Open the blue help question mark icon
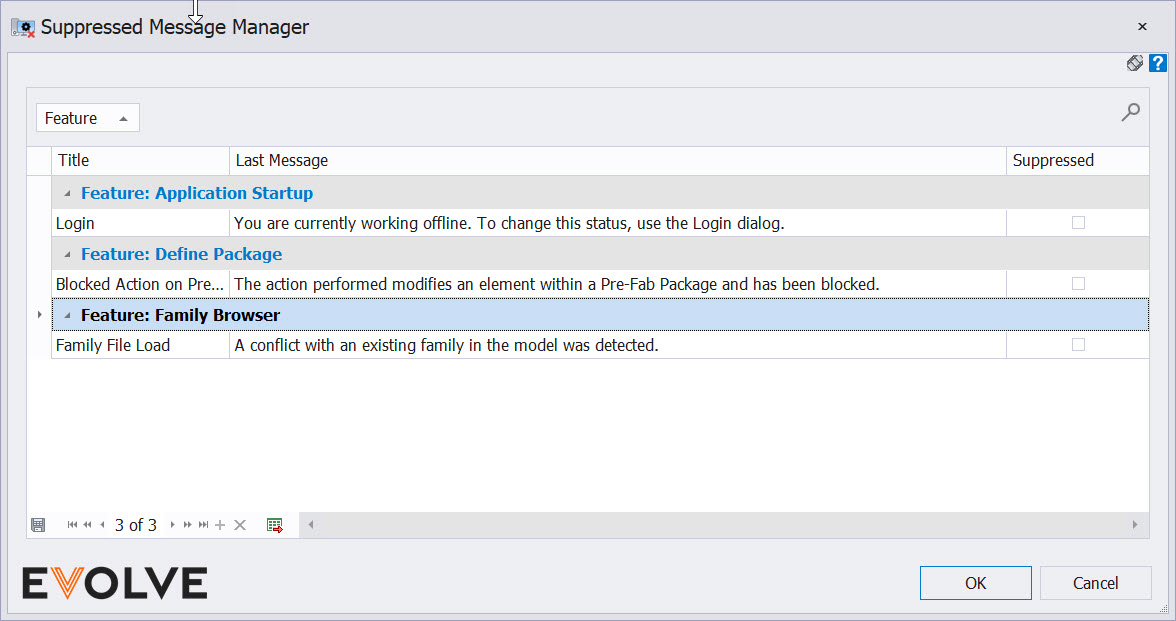This screenshot has width=1176, height=621. point(1158,63)
